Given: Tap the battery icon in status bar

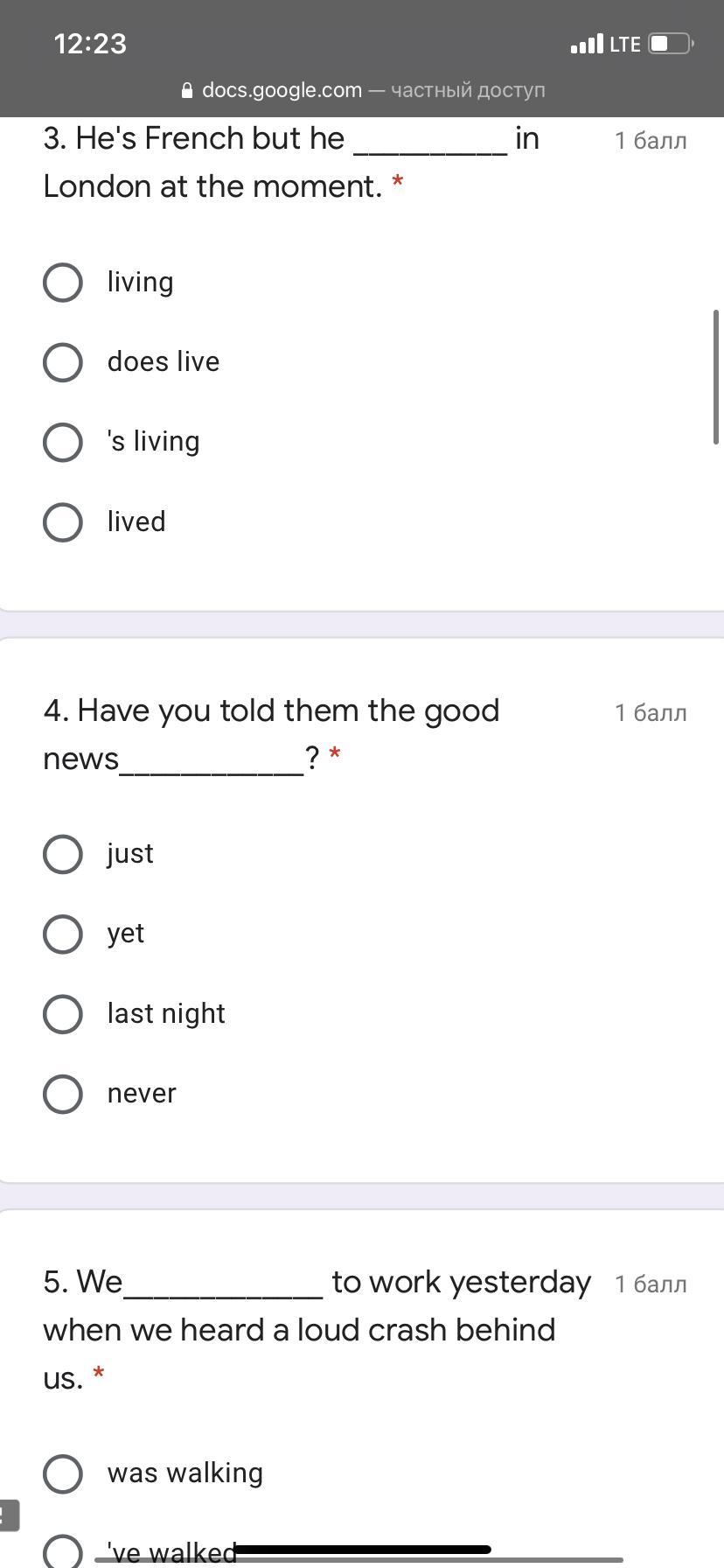Looking at the screenshot, I should tap(671, 44).
